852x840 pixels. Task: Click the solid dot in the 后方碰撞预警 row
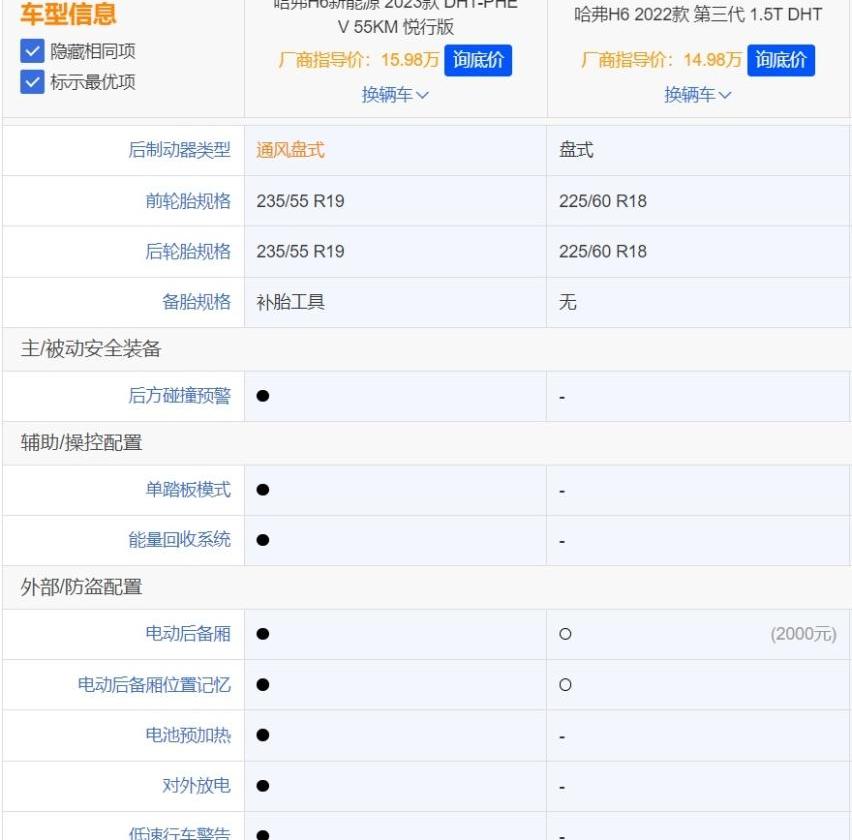coord(263,396)
